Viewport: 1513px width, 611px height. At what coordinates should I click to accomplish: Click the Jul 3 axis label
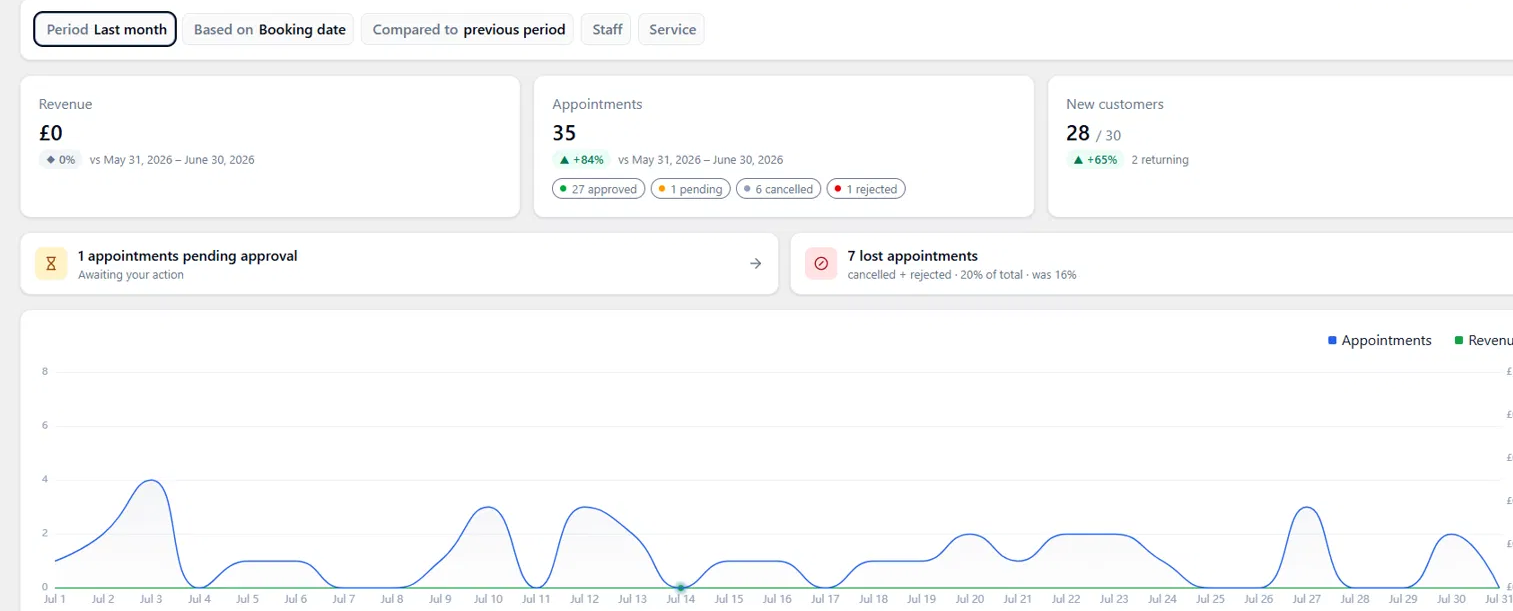click(x=151, y=600)
